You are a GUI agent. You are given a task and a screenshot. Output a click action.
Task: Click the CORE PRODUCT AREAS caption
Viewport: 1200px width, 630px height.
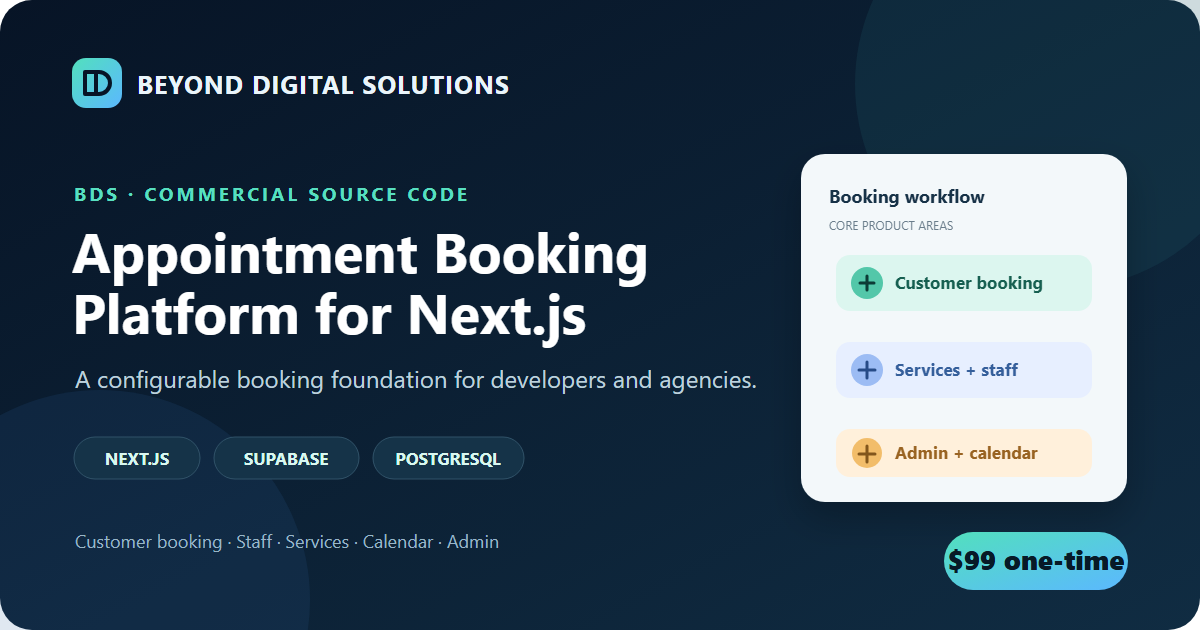click(891, 226)
